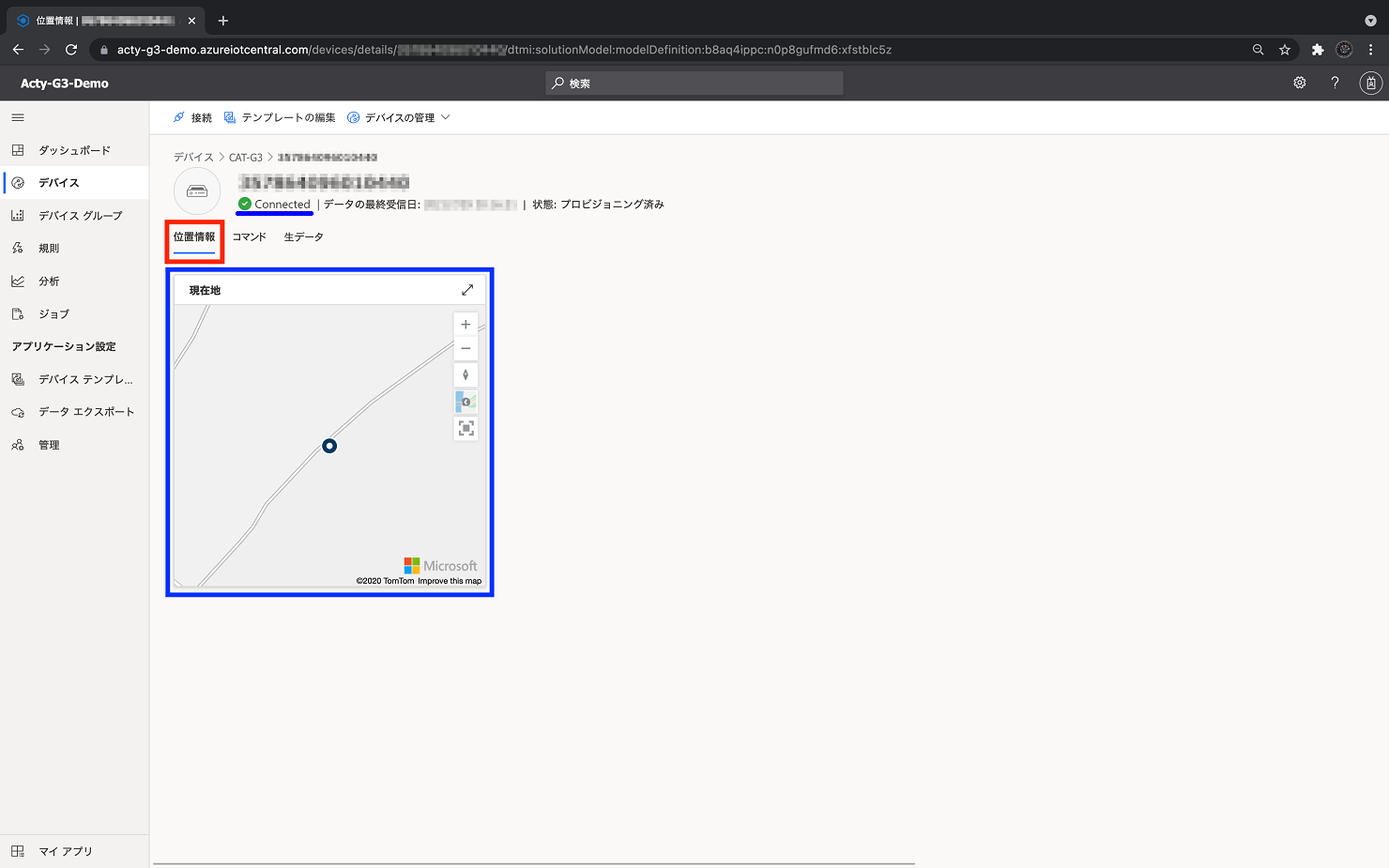Screen dimensions: 1389x868
Task: Toggle the hamburger navigation menu
Action: [18, 117]
